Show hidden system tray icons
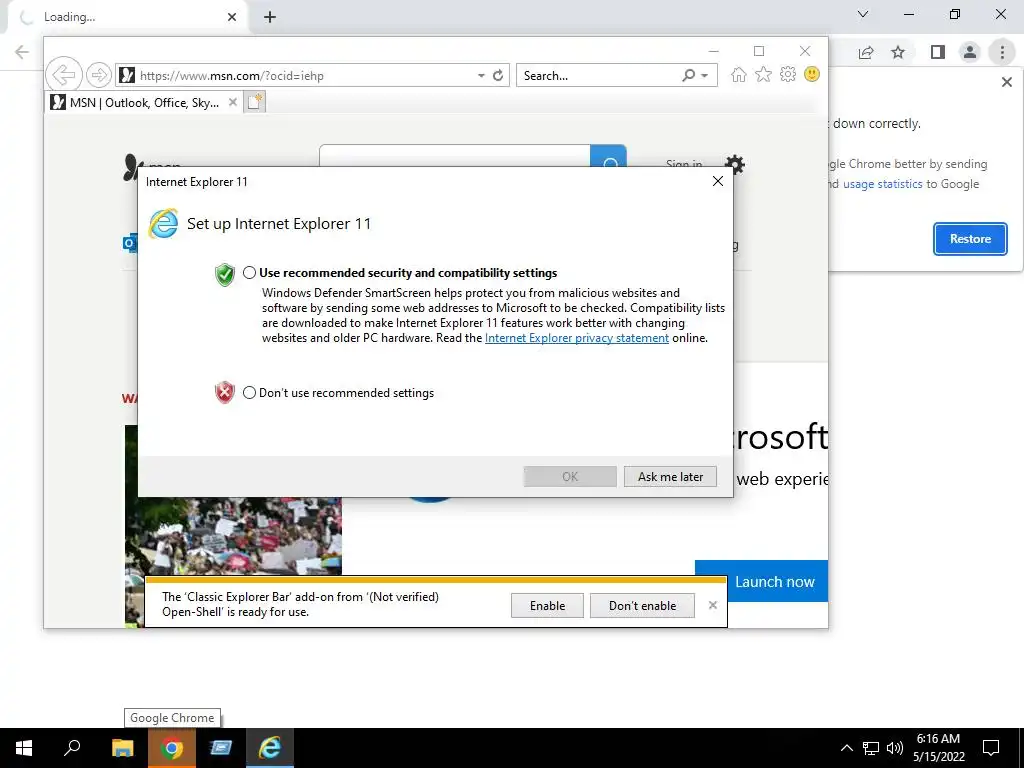The height and width of the screenshot is (768, 1024). [846, 748]
